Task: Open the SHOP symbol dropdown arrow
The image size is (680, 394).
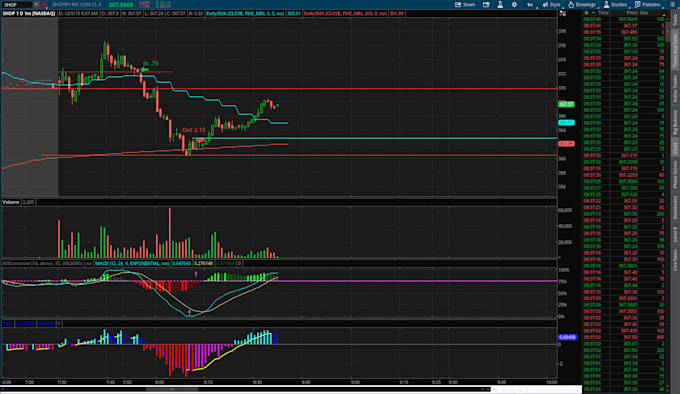Action: (x=36, y=4)
